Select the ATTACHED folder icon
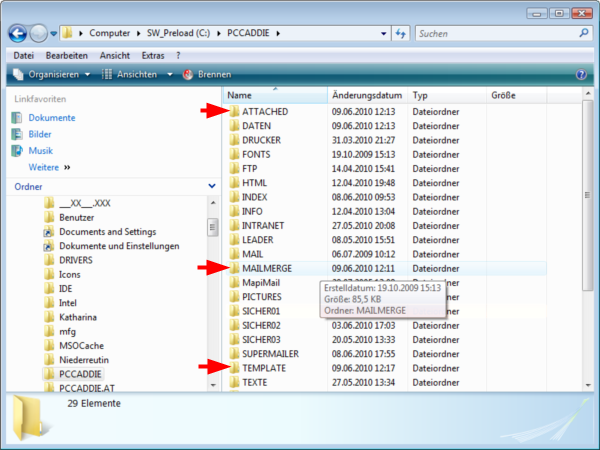The height and width of the screenshot is (450, 600). [x=234, y=111]
